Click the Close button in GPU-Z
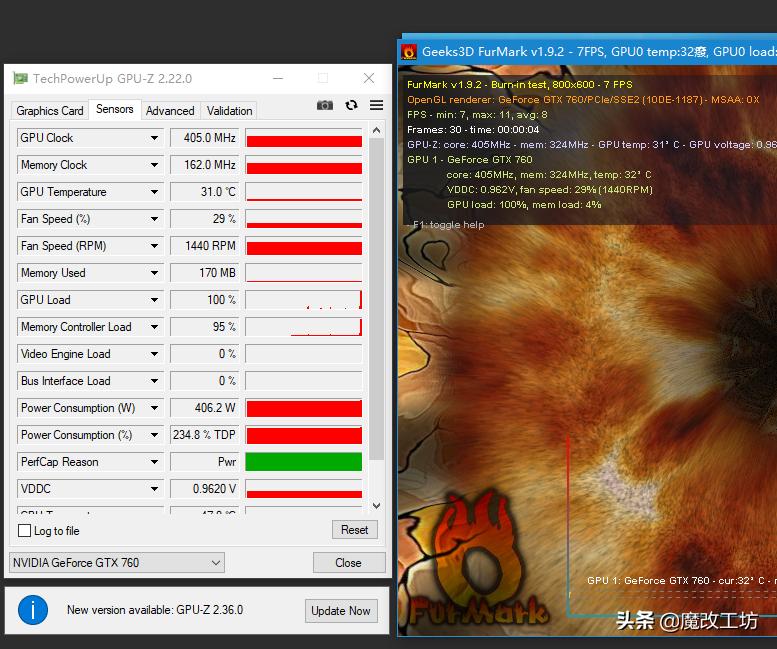Image resolution: width=777 pixels, height=649 pixels. click(349, 563)
